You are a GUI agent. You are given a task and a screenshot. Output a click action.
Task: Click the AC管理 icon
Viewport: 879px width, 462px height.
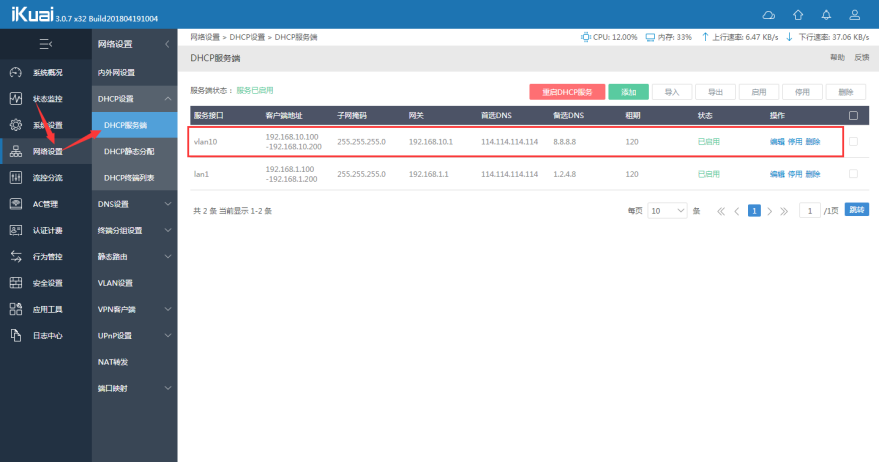(x=16, y=204)
